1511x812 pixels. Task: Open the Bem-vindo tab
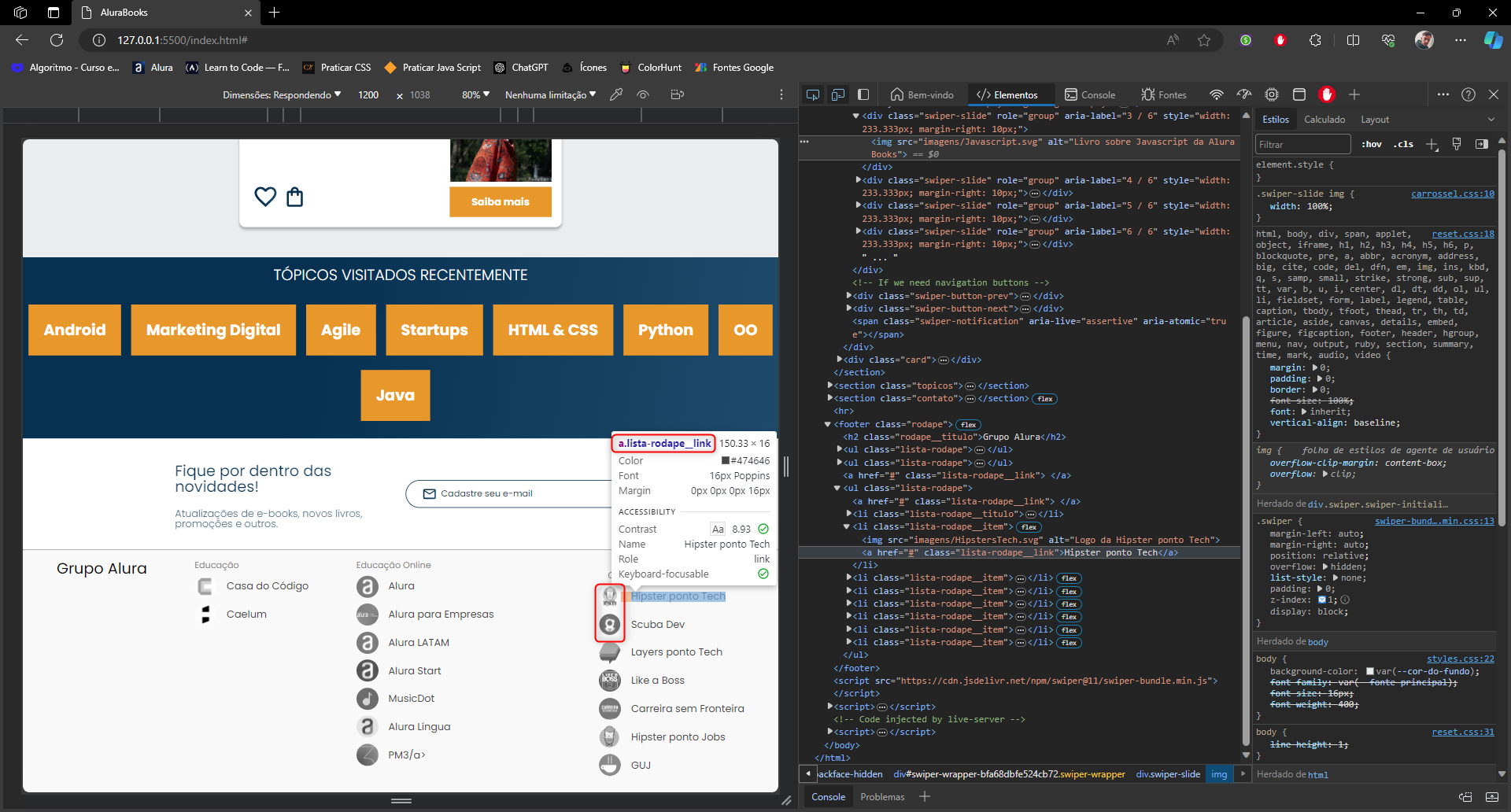pyautogui.click(x=922, y=94)
